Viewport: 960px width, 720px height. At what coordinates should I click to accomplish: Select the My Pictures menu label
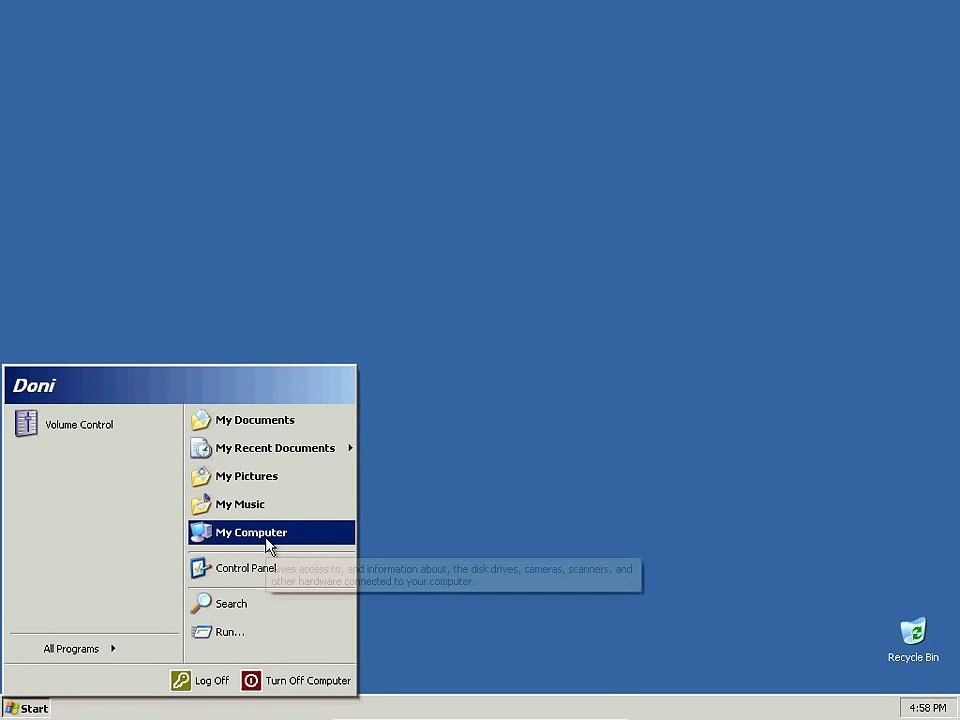247,476
